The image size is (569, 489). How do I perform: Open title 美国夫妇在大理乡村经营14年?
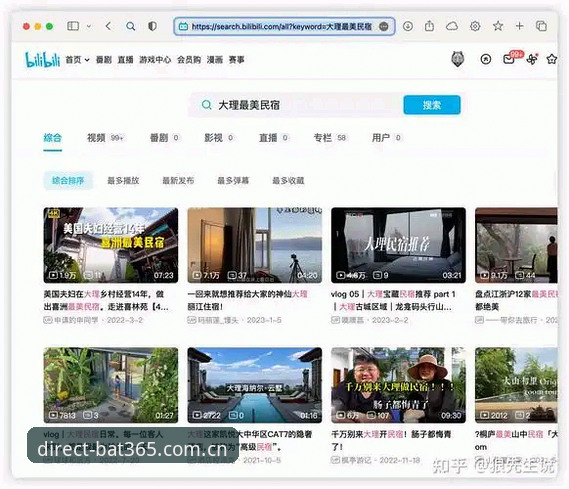[x=106, y=300]
